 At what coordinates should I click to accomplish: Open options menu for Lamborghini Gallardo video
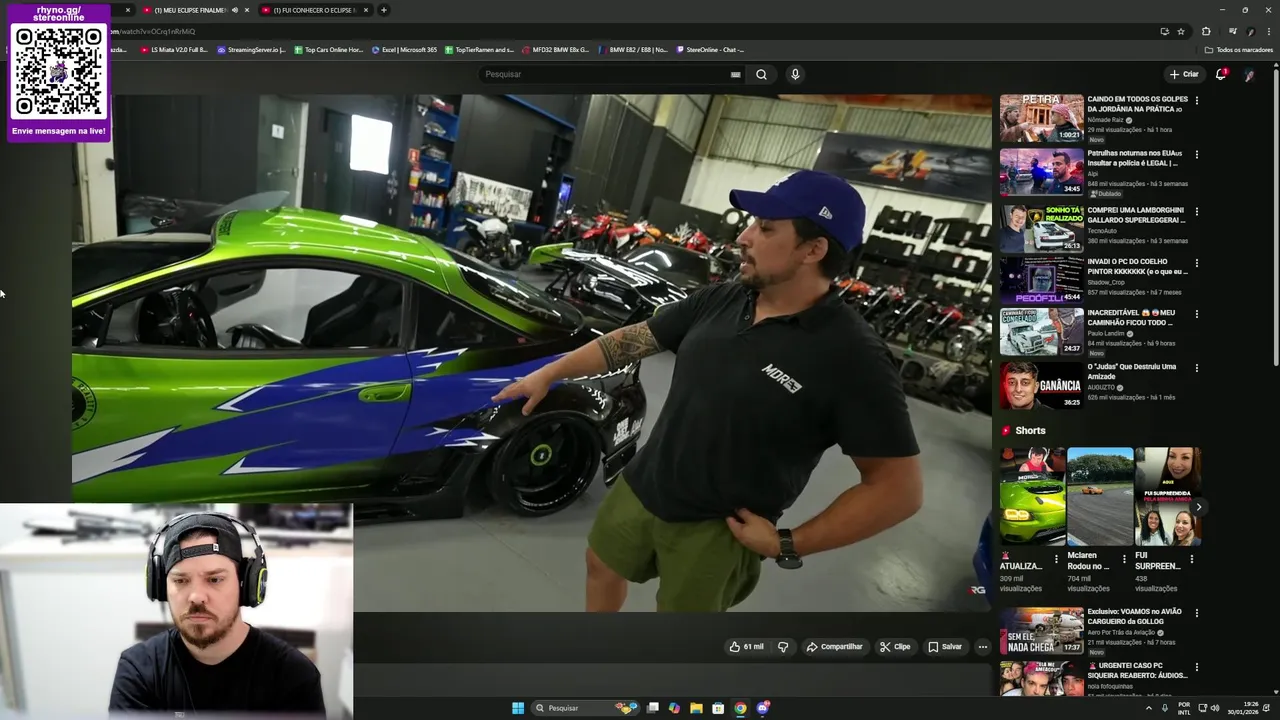click(x=1196, y=211)
